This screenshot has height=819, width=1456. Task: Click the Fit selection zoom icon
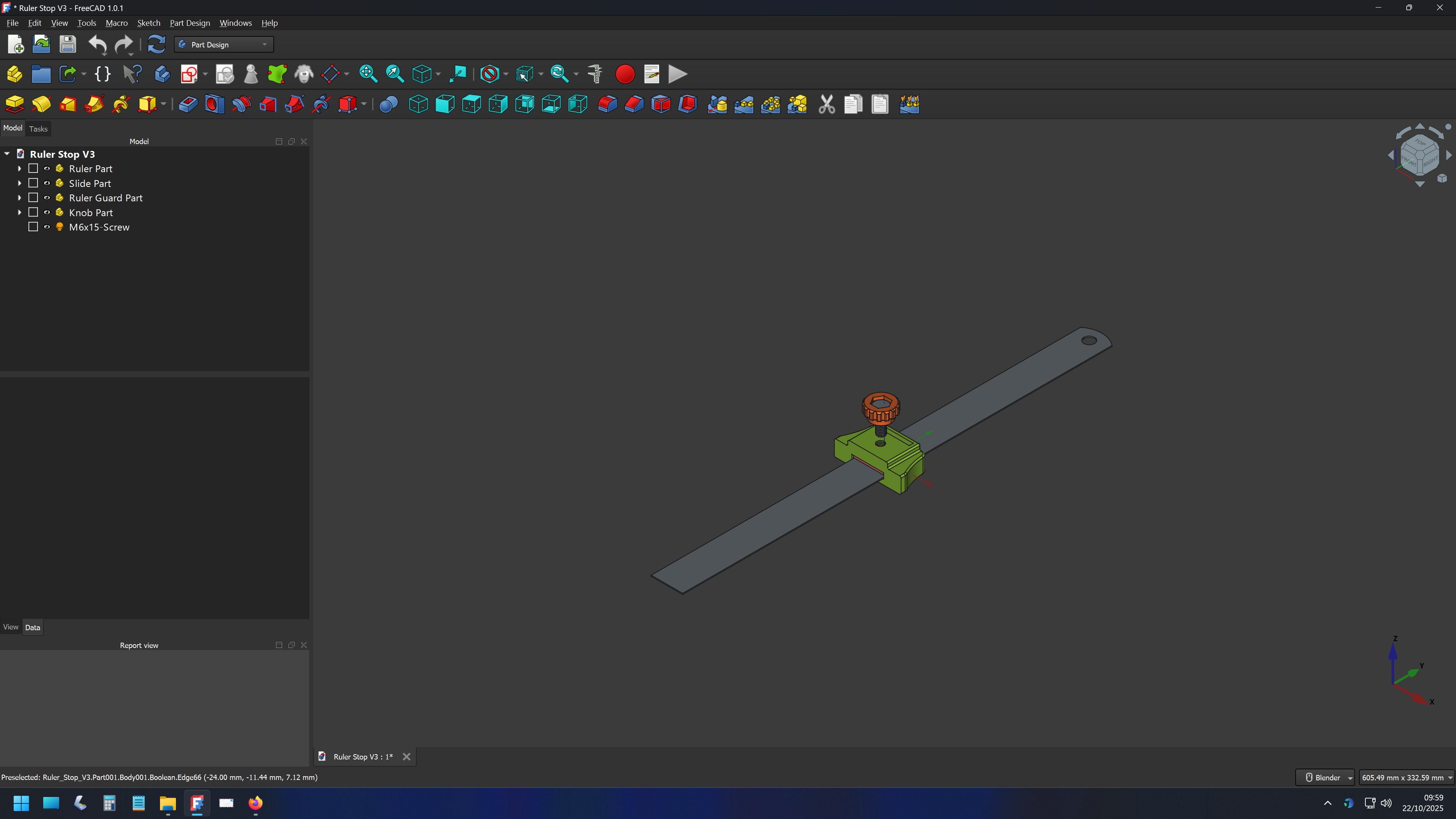point(394,74)
